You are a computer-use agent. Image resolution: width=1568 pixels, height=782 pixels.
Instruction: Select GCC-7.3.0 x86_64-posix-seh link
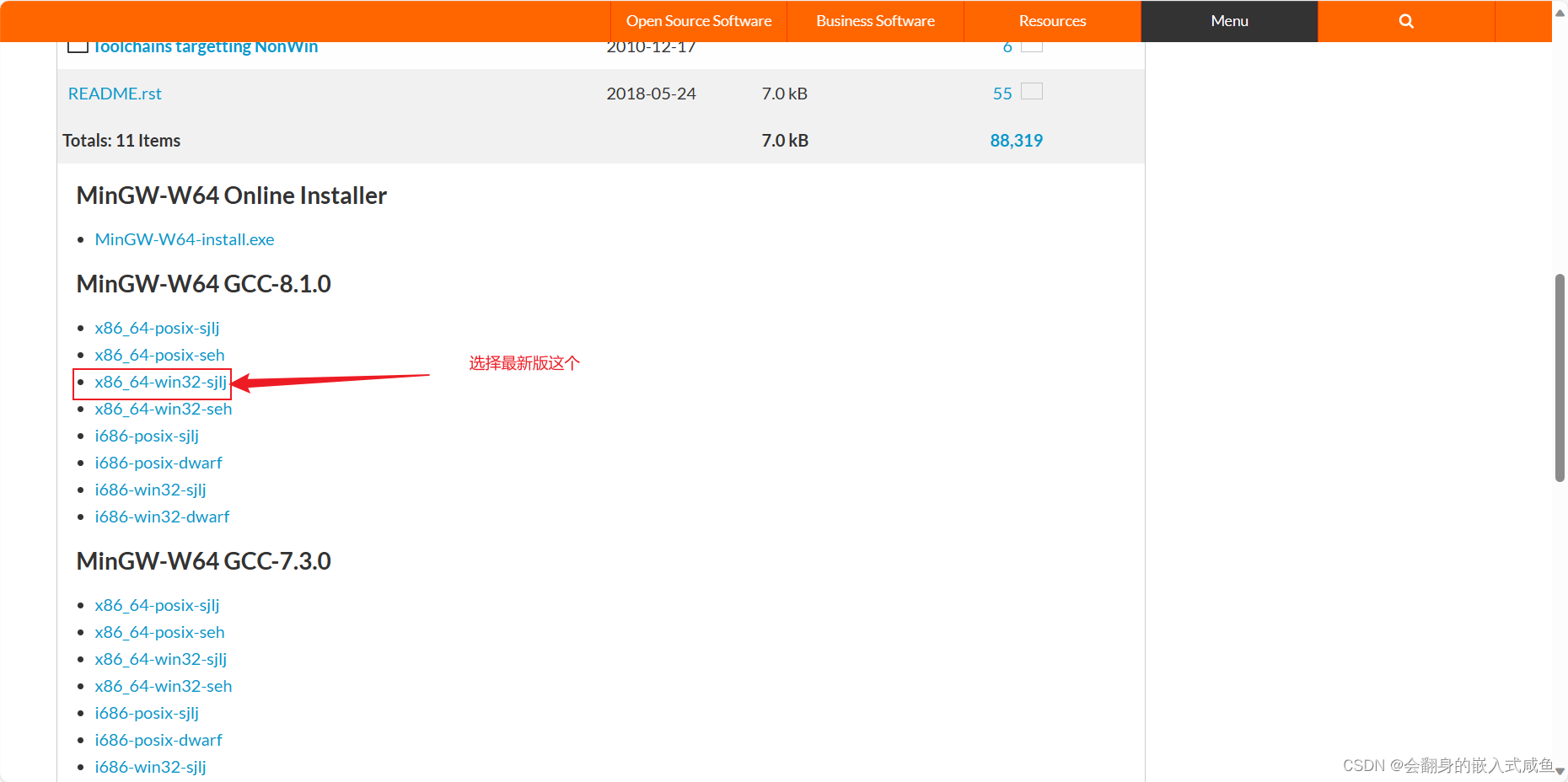[x=159, y=632]
